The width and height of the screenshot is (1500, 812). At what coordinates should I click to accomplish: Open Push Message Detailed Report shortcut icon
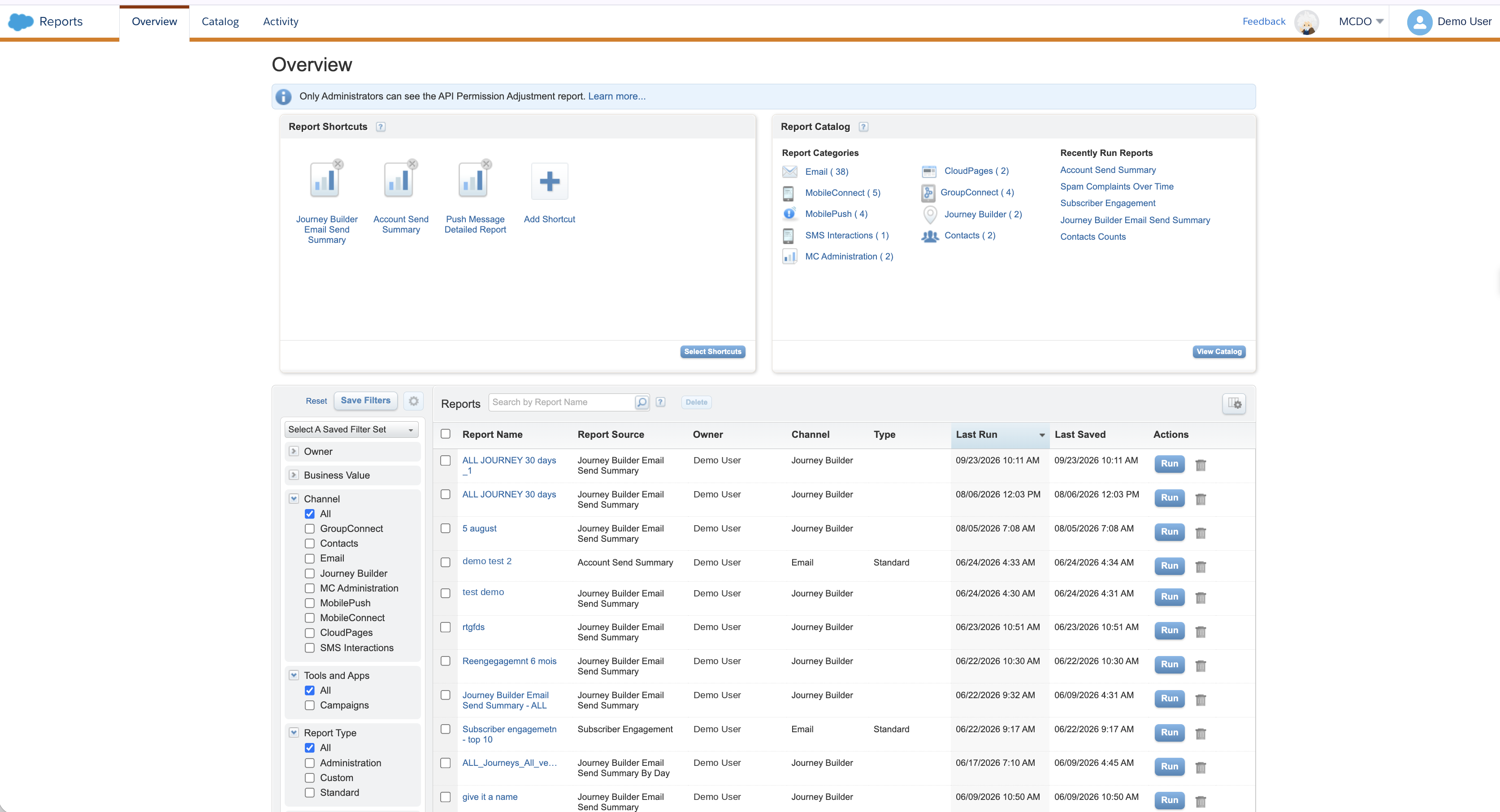473,181
